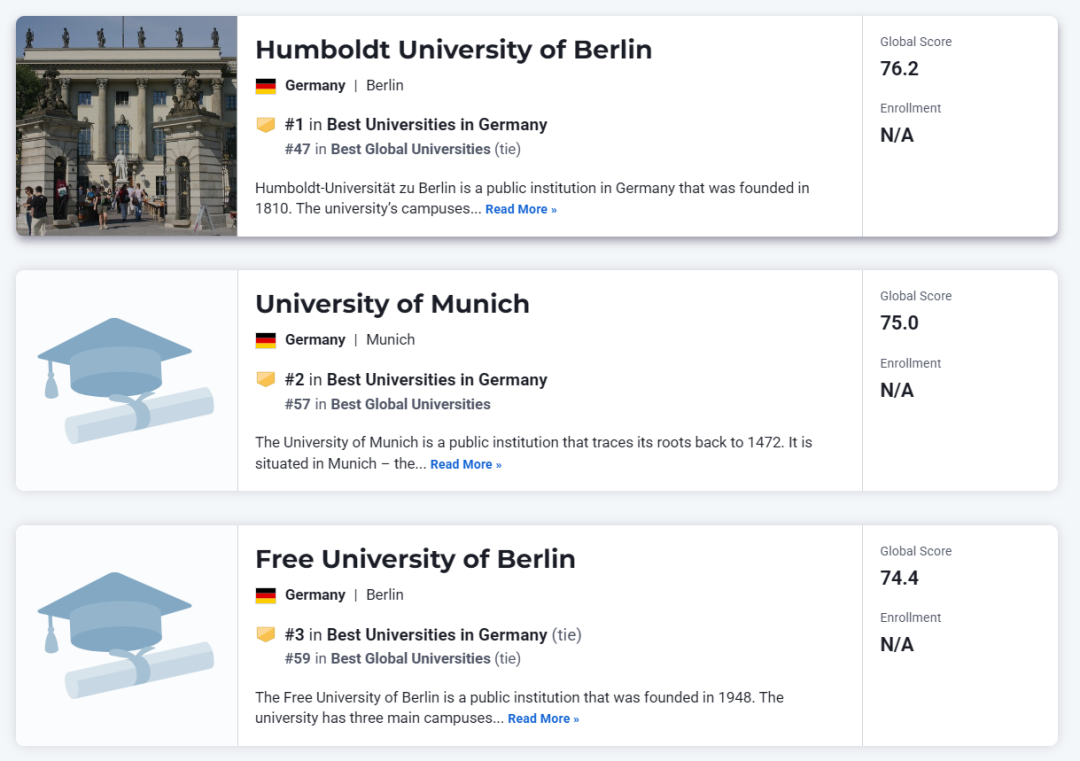The width and height of the screenshot is (1080, 761).
Task: Open the University of Munich title link
Action: pos(392,304)
